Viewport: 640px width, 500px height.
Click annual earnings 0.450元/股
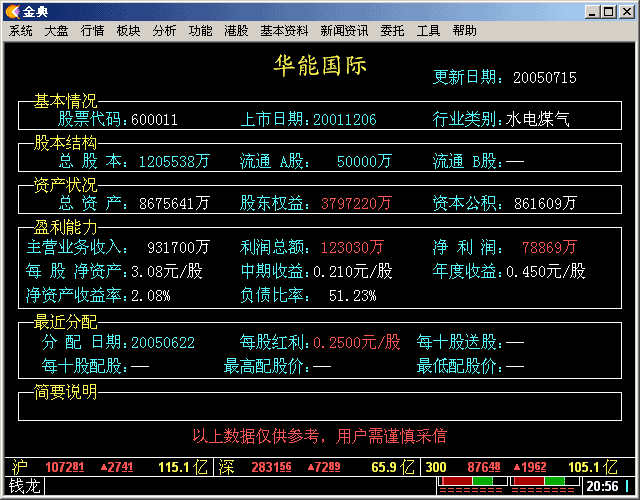click(546, 271)
